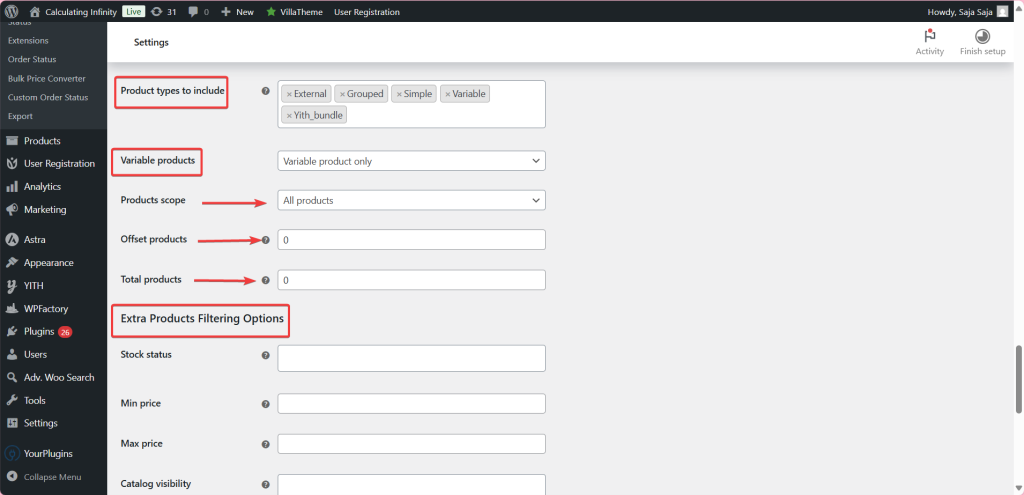
Task: Open Custom Order Status submenu item
Action: coord(48,97)
